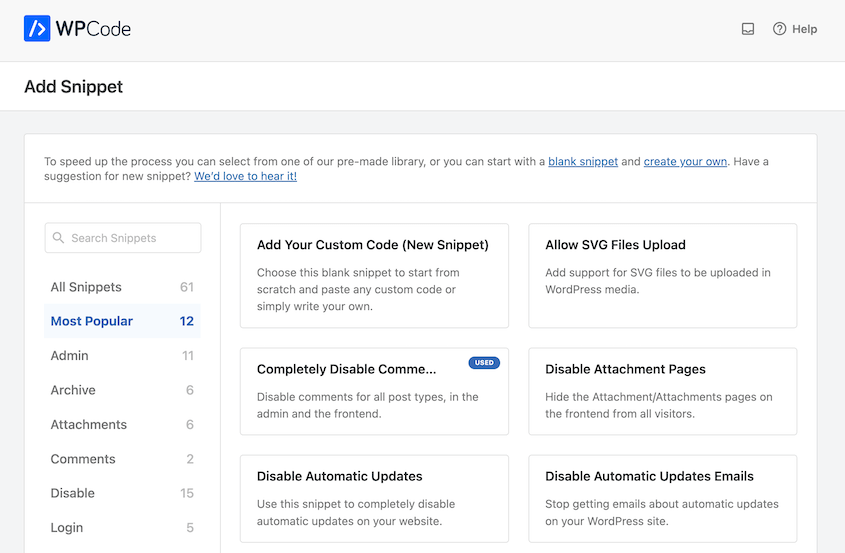Open the Comments snippets category
Viewport: 845px width, 553px height.
click(x=83, y=459)
